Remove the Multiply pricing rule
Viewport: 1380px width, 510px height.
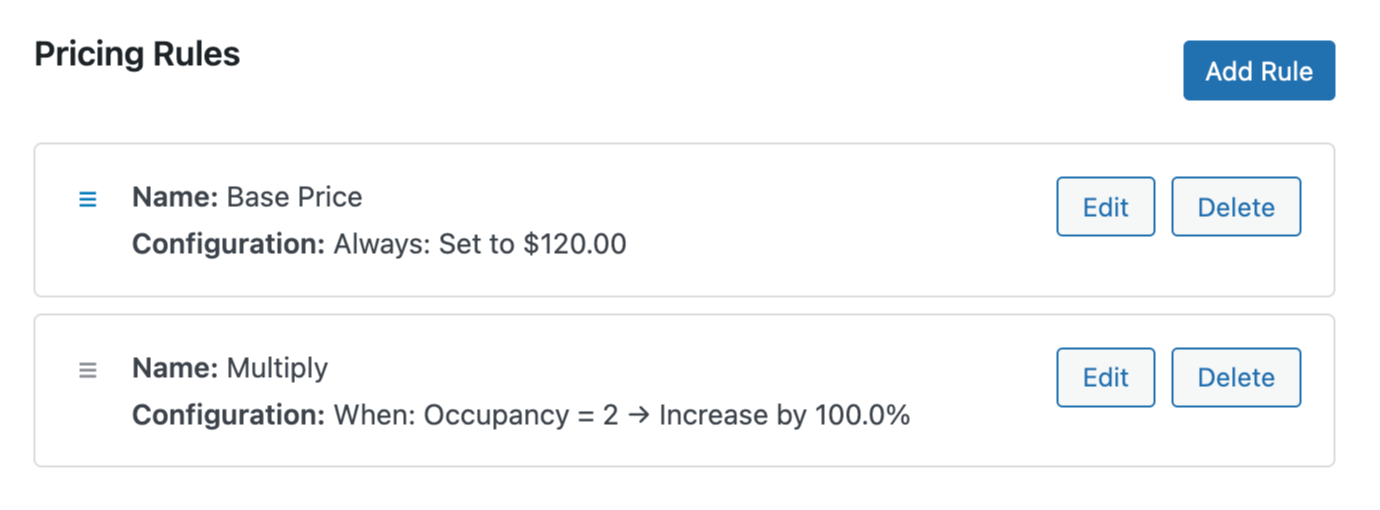click(1235, 377)
